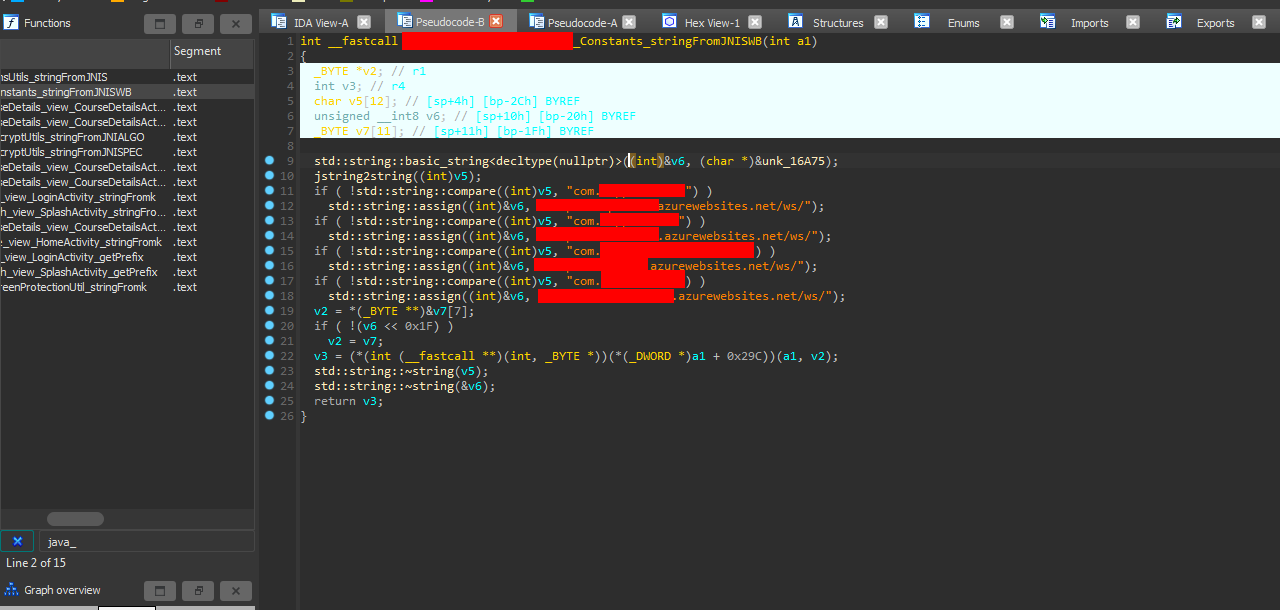Maximize the Graph overview panel

[x=160, y=591]
